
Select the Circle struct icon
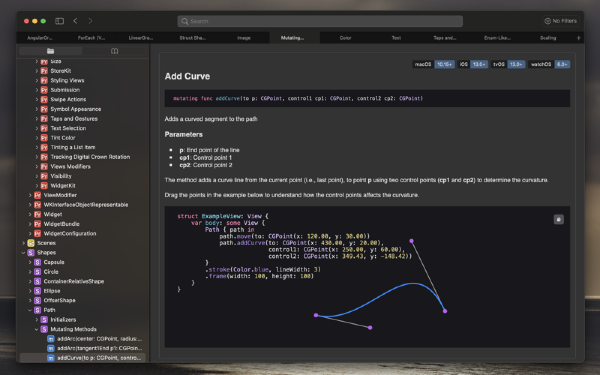(x=38, y=272)
